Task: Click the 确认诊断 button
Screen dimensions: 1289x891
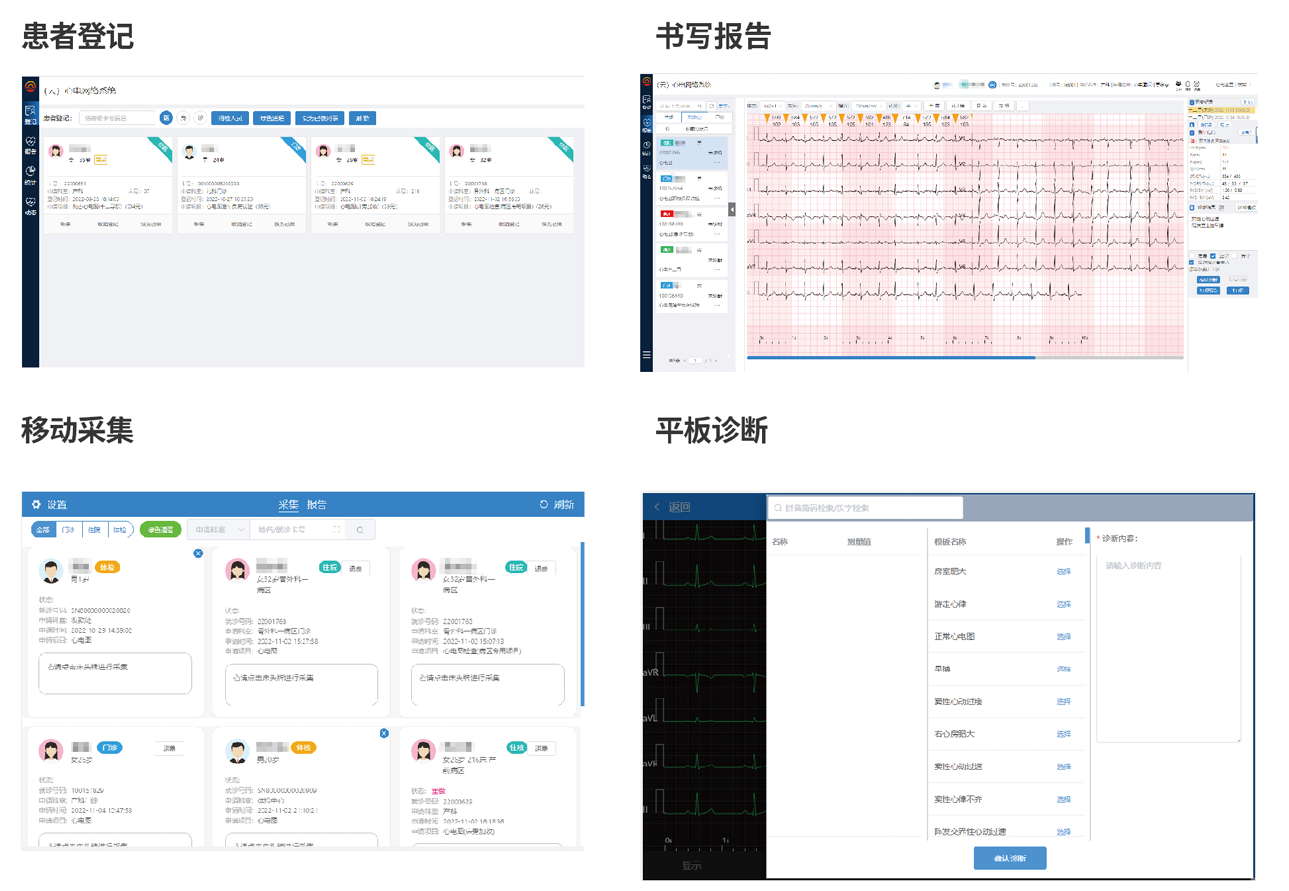Action: (x=1009, y=858)
